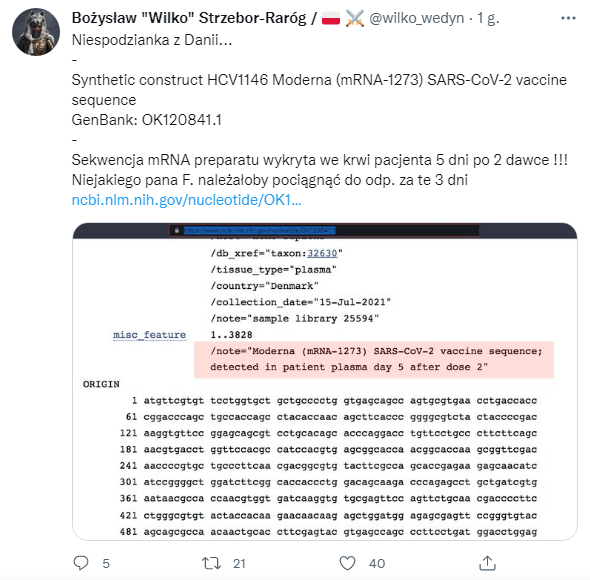This screenshot has width=590, height=580.
Task: View the 5 replies count
Action: pos(106,563)
